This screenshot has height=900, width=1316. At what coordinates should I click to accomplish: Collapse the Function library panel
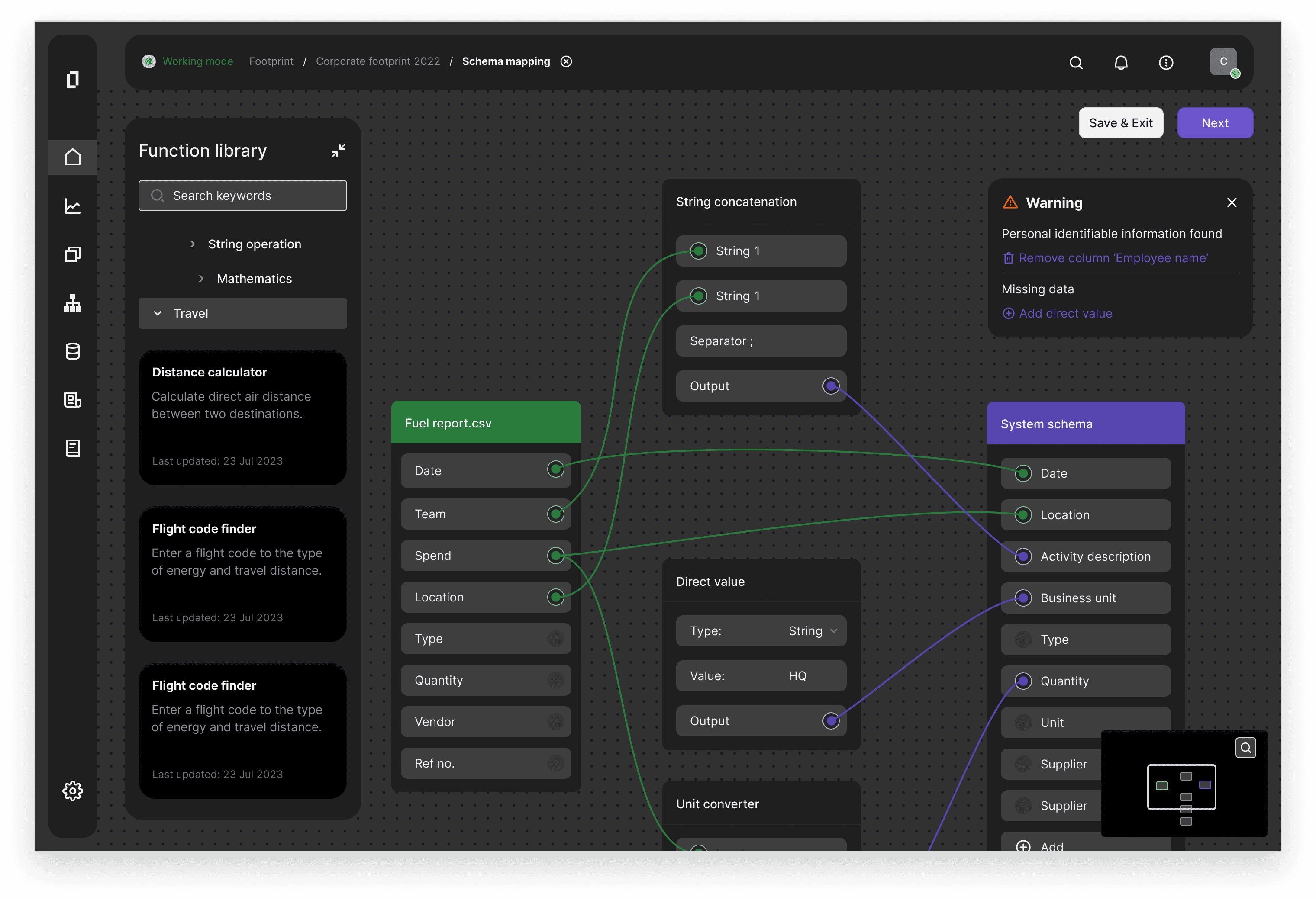pos(338,151)
